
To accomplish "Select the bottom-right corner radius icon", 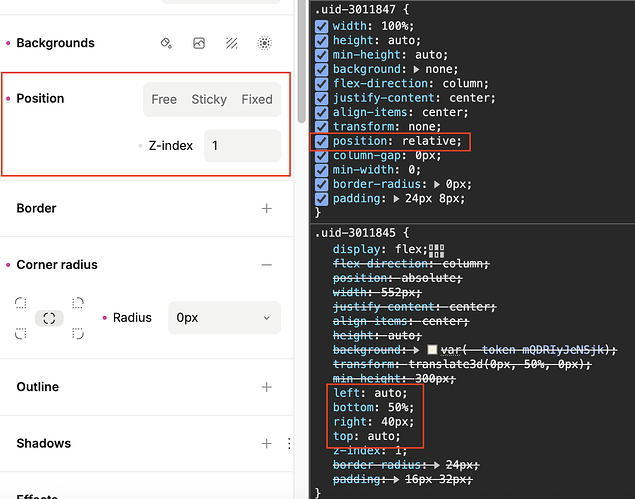I will [77, 333].
